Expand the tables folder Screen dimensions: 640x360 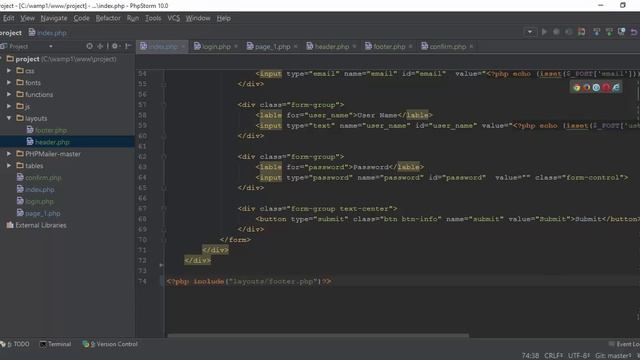[9, 166]
